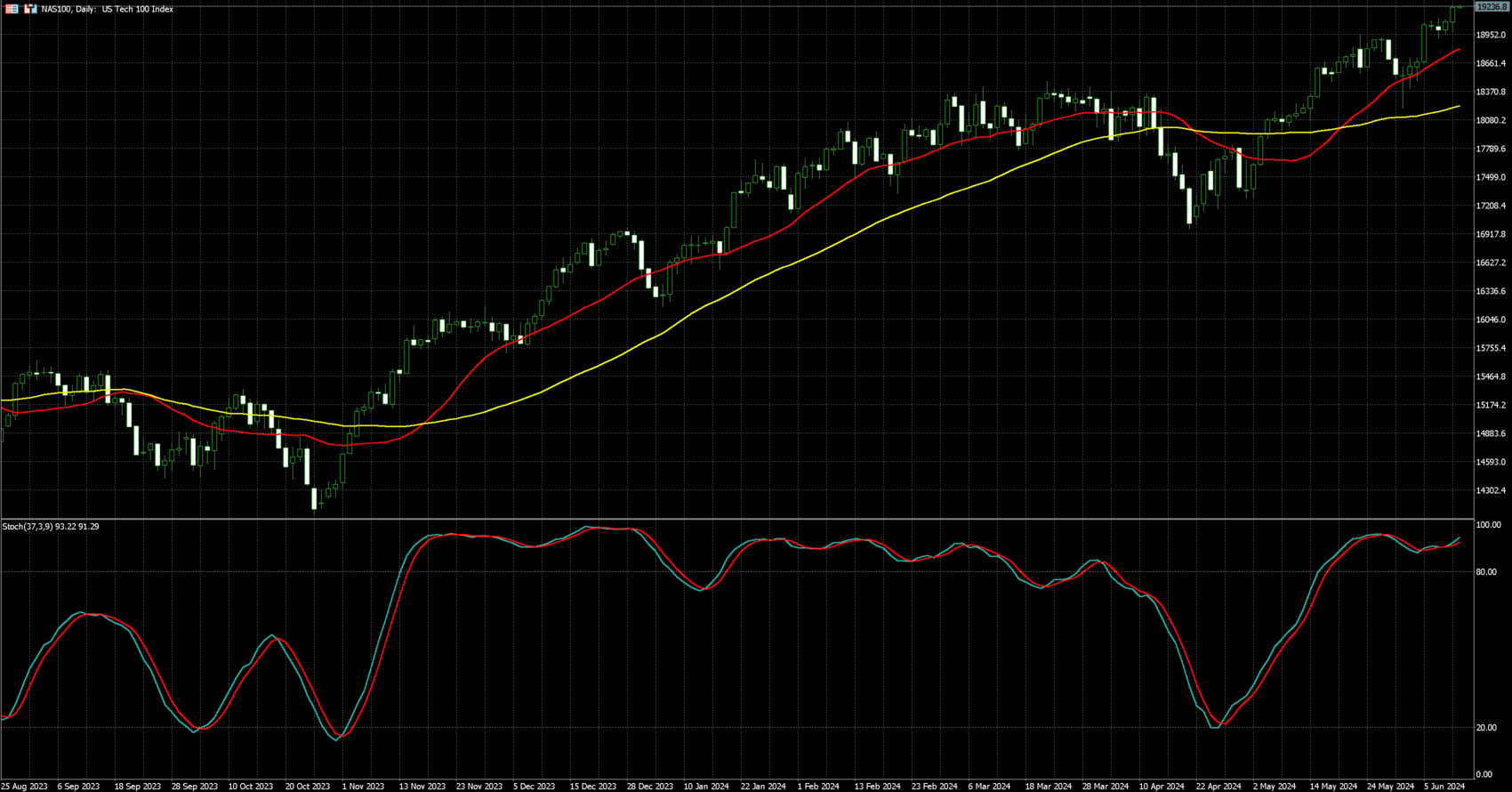Screen dimensions: 1512x792
Task: Select the current price label 19236.8
Action: coord(1492,7)
